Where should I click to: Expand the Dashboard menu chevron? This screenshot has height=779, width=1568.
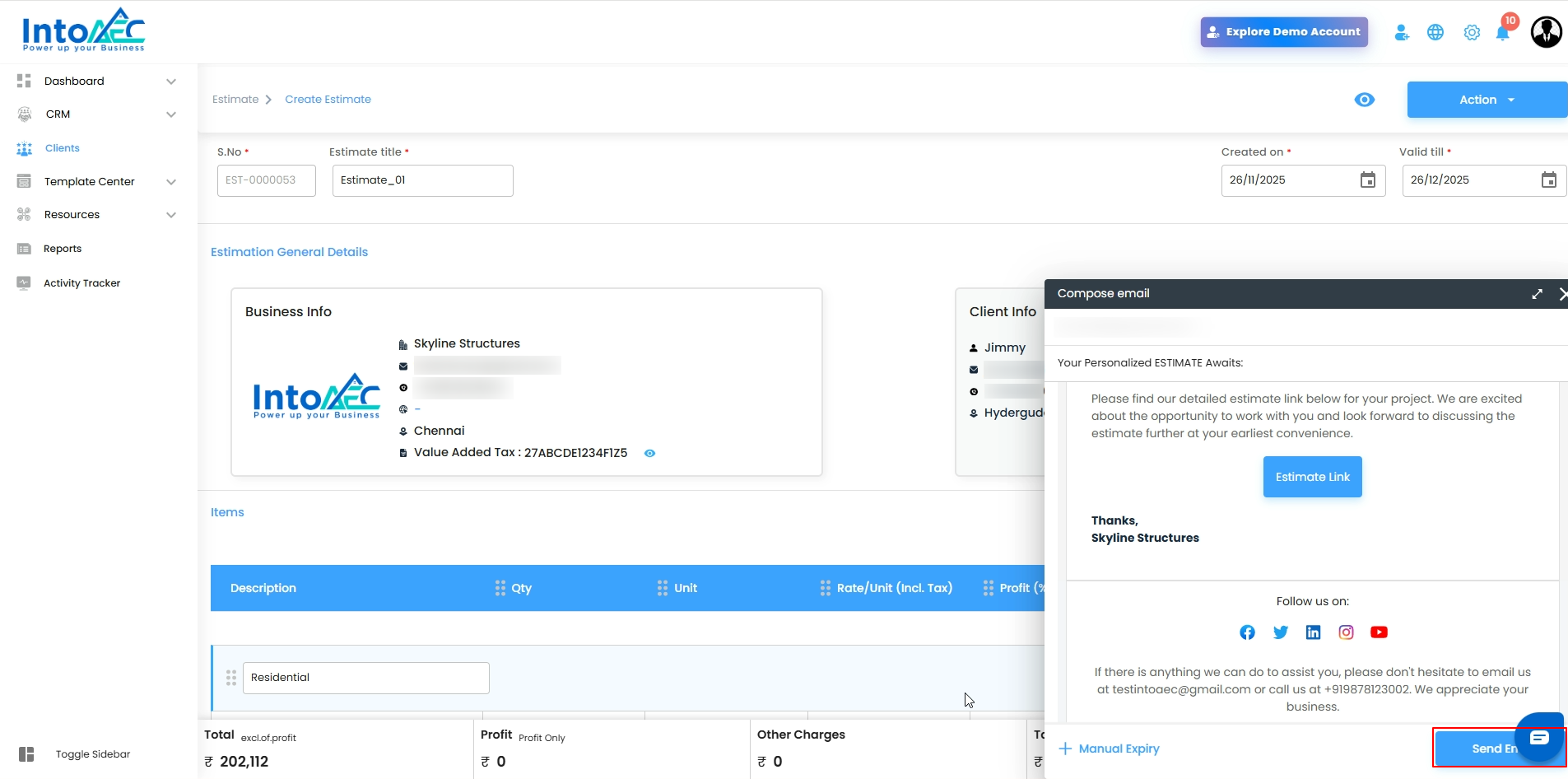pyautogui.click(x=171, y=82)
